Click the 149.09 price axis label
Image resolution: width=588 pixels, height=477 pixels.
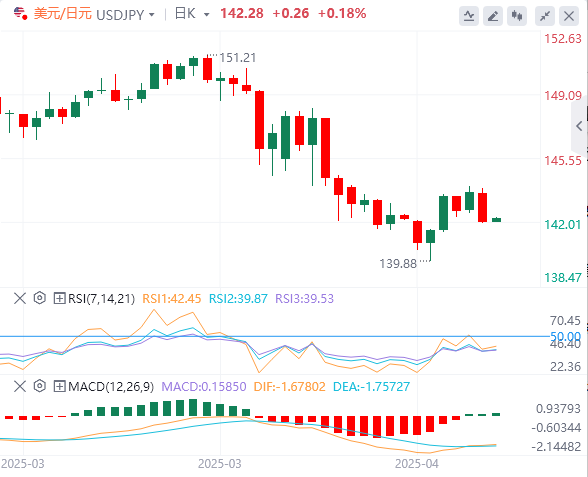(x=563, y=96)
